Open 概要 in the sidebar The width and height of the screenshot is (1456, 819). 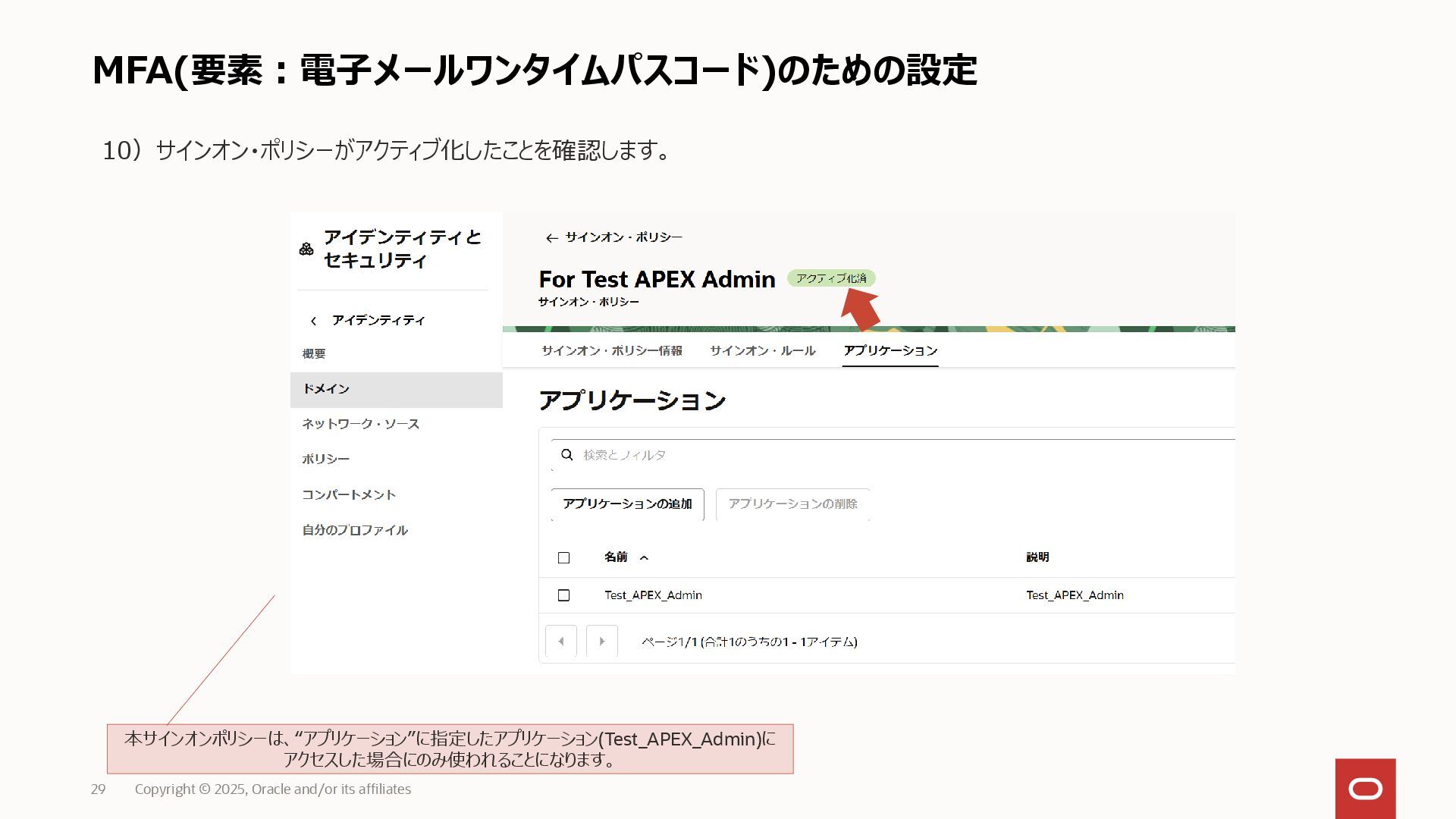point(314,354)
